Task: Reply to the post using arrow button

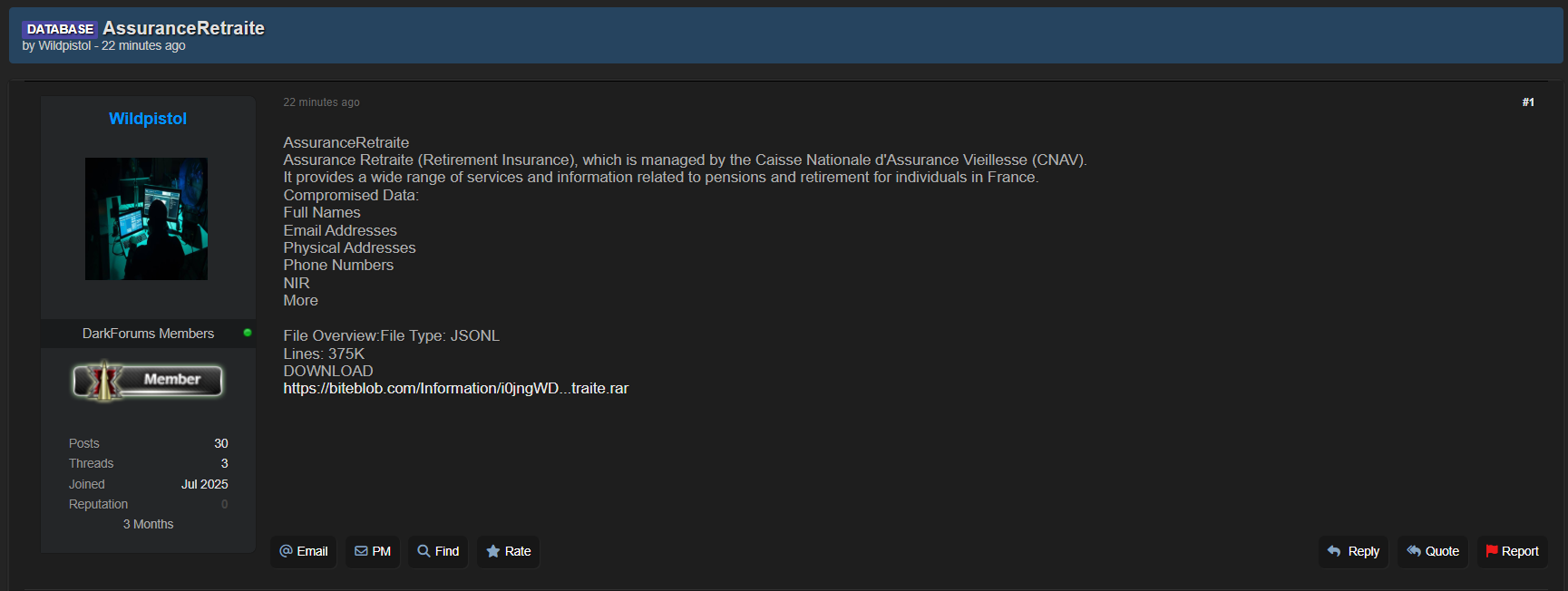Action: [1353, 551]
